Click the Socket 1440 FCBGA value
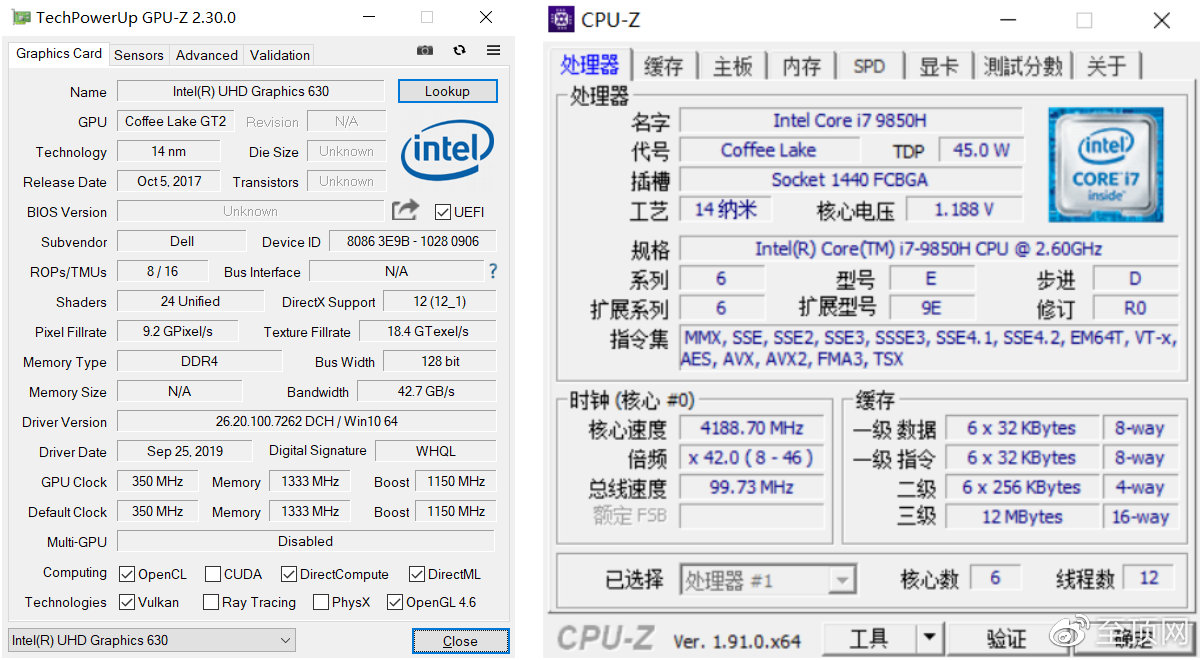This screenshot has width=1202, height=660. tap(851, 180)
